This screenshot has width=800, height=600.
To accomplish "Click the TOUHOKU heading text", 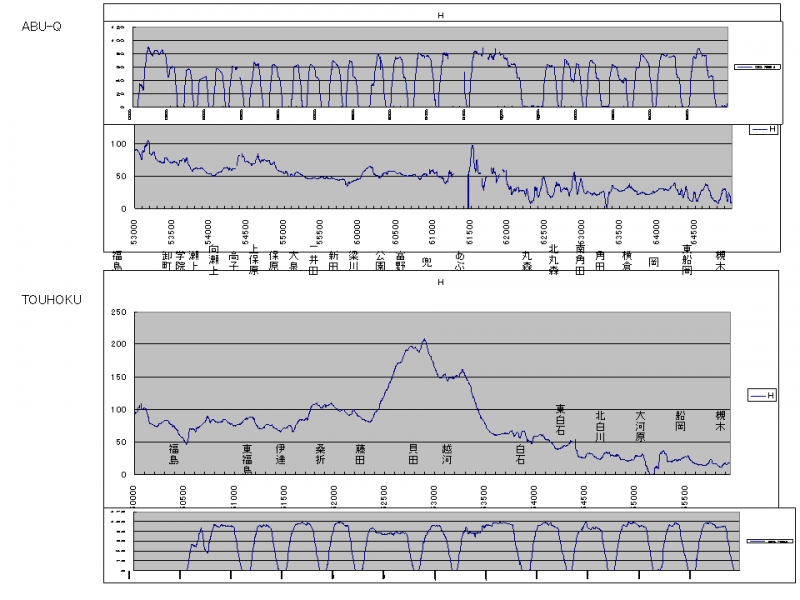I will coord(49,299).
